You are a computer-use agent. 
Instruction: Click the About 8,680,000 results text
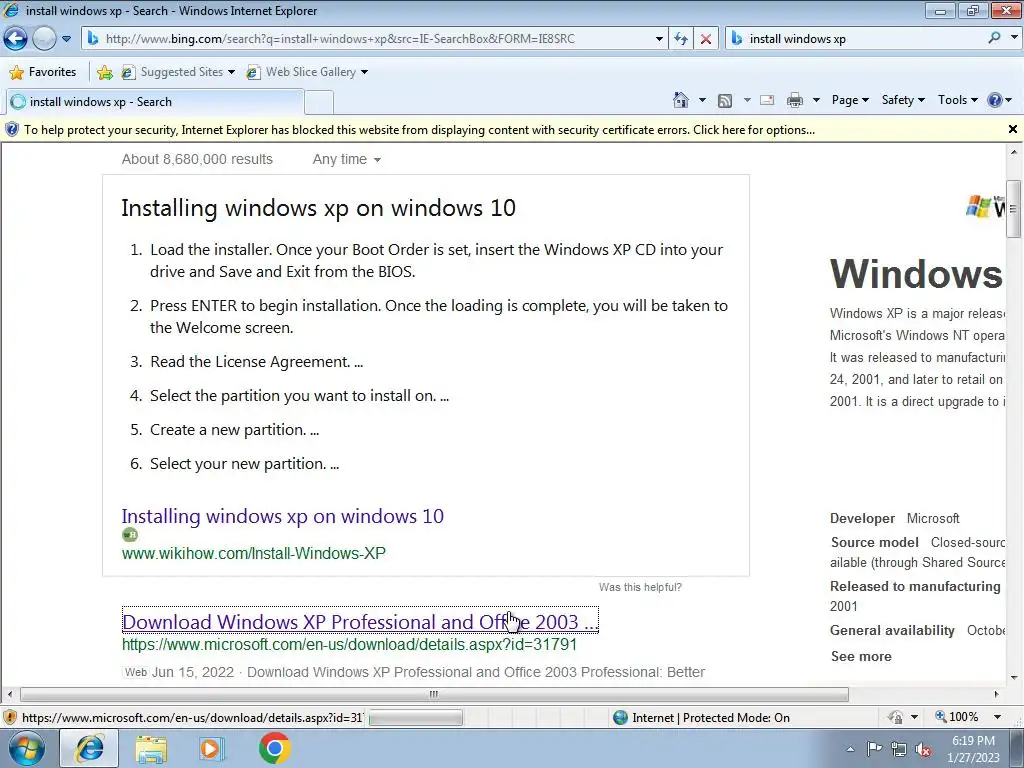[197, 159]
